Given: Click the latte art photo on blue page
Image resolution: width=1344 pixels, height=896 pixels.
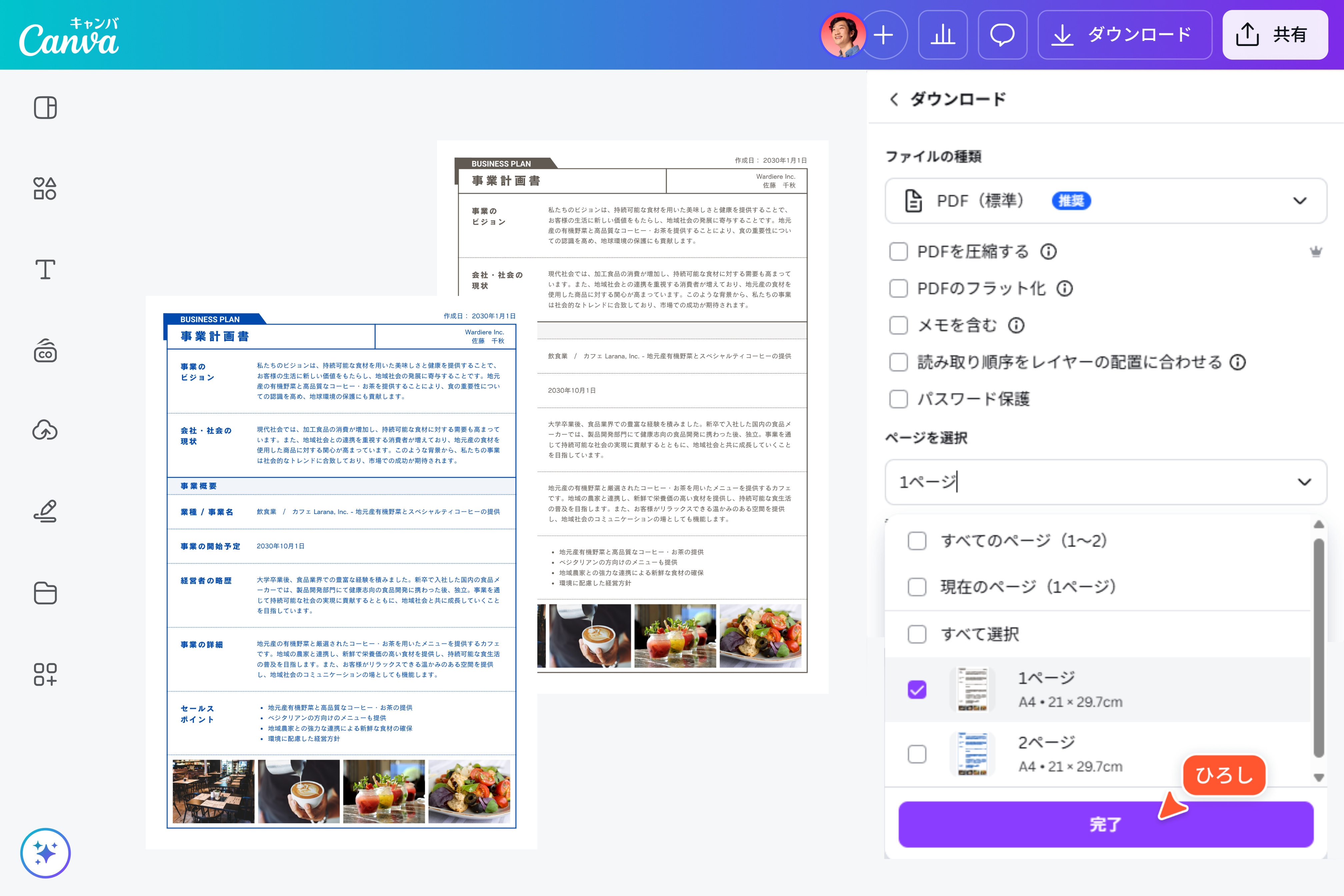Looking at the screenshot, I should pos(299,791).
